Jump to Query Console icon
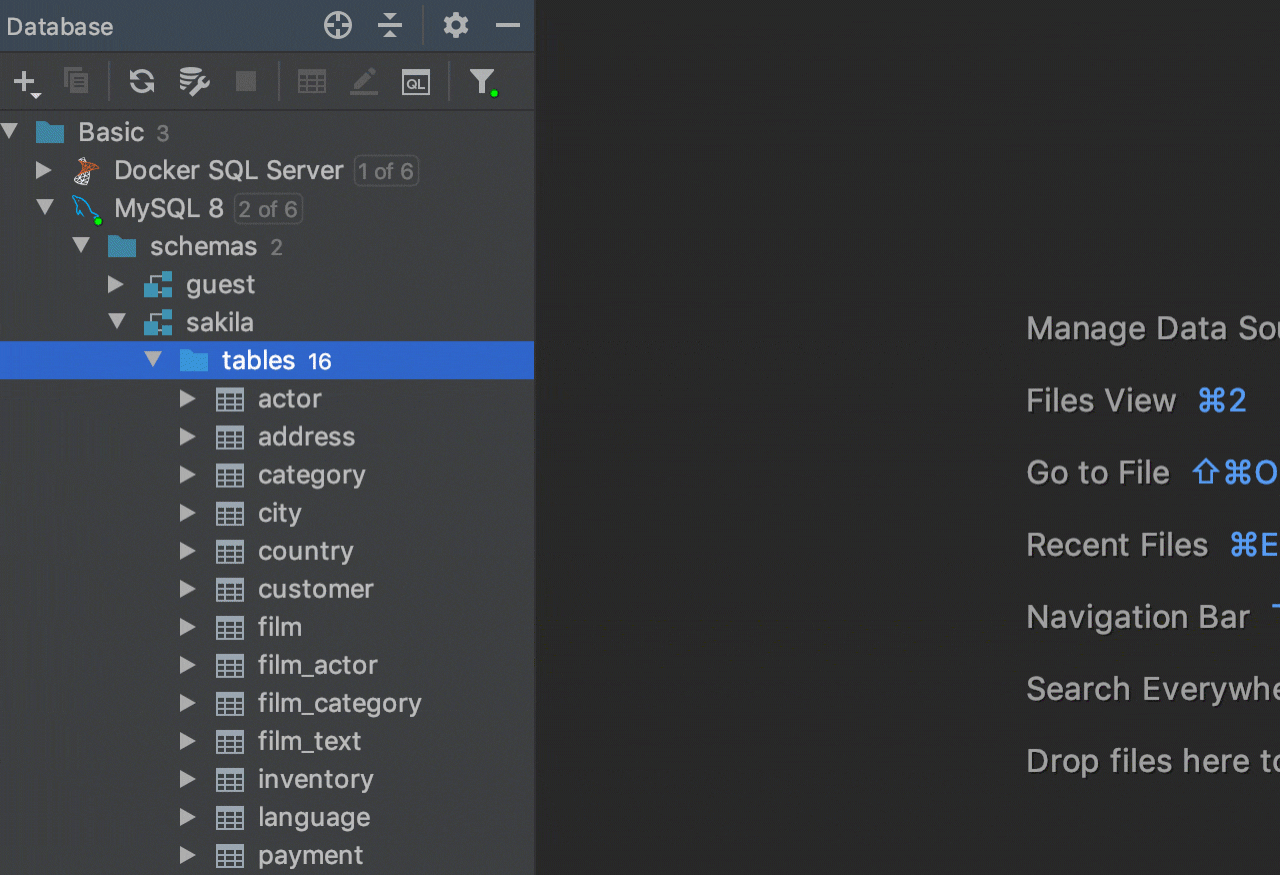1280x875 pixels. [x=416, y=82]
